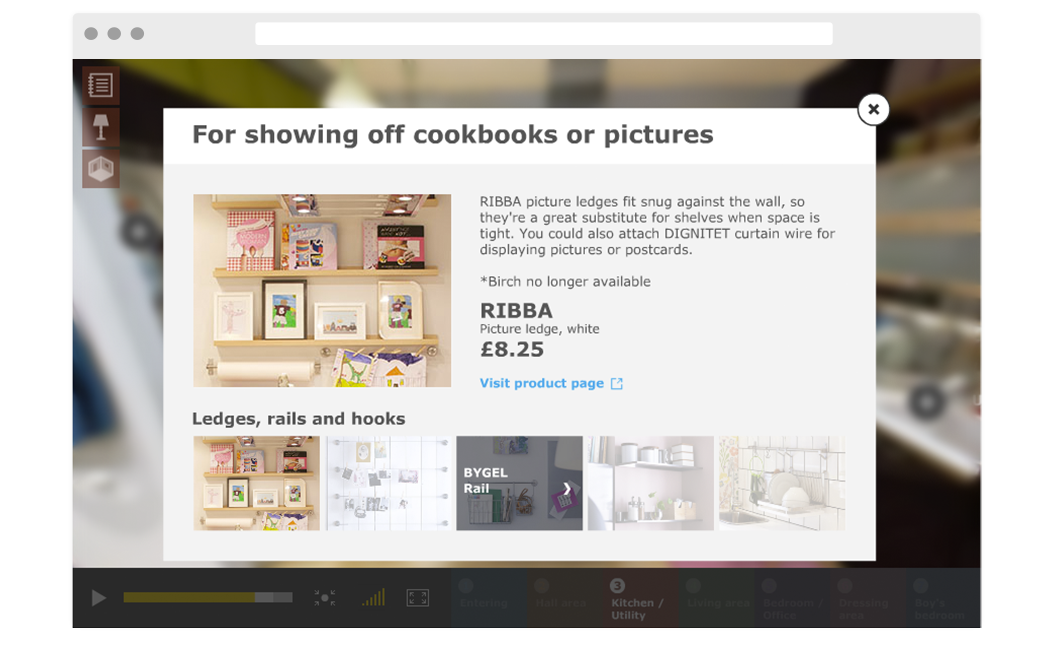The height and width of the screenshot is (658, 1048).
Task: Click the blurred hotspot marker on the left side of the scene
Action: click(139, 232)
